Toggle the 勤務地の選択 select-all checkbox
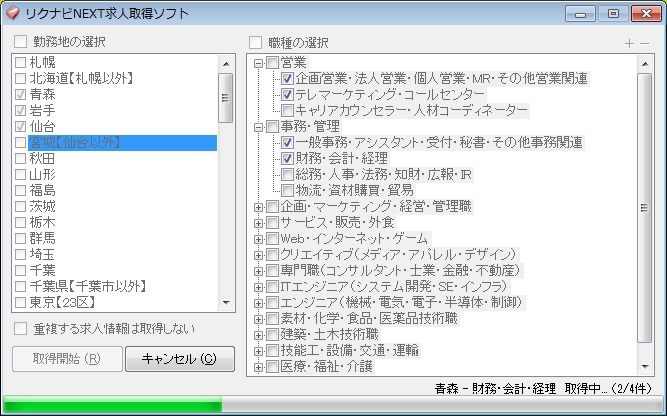 pyautogui.click(x=20, y=42)
